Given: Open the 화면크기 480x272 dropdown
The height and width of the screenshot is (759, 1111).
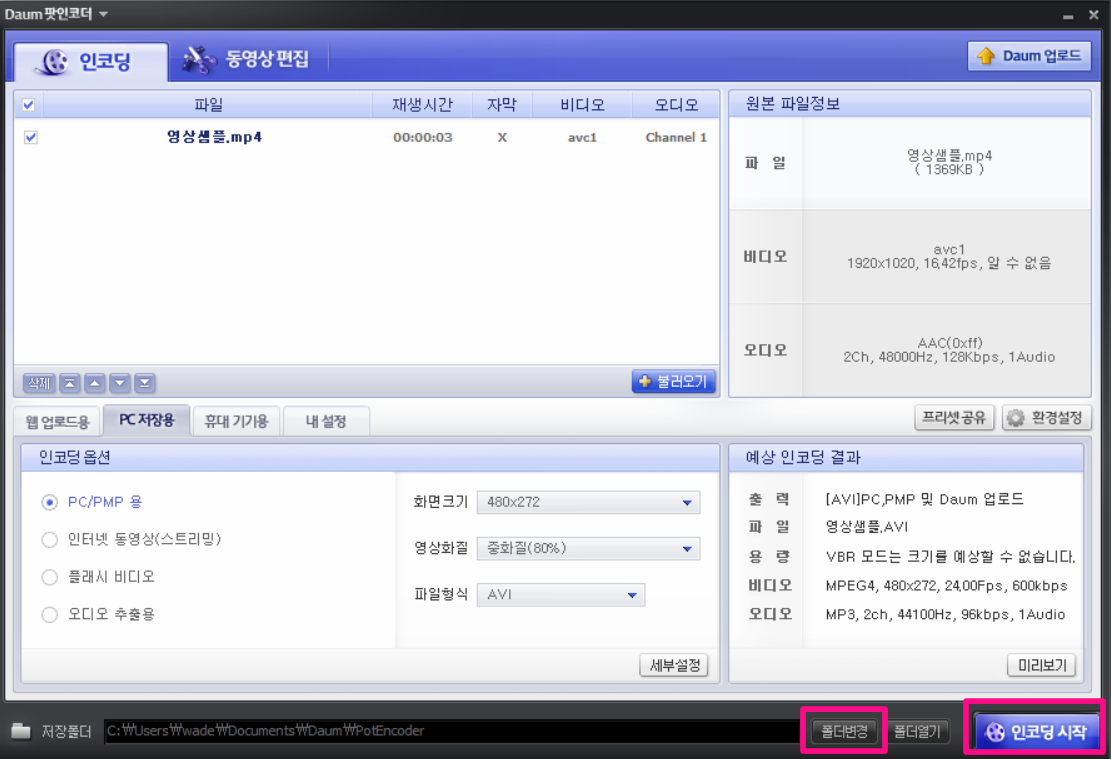Looking at the screenshot, I should click(588, 502).
